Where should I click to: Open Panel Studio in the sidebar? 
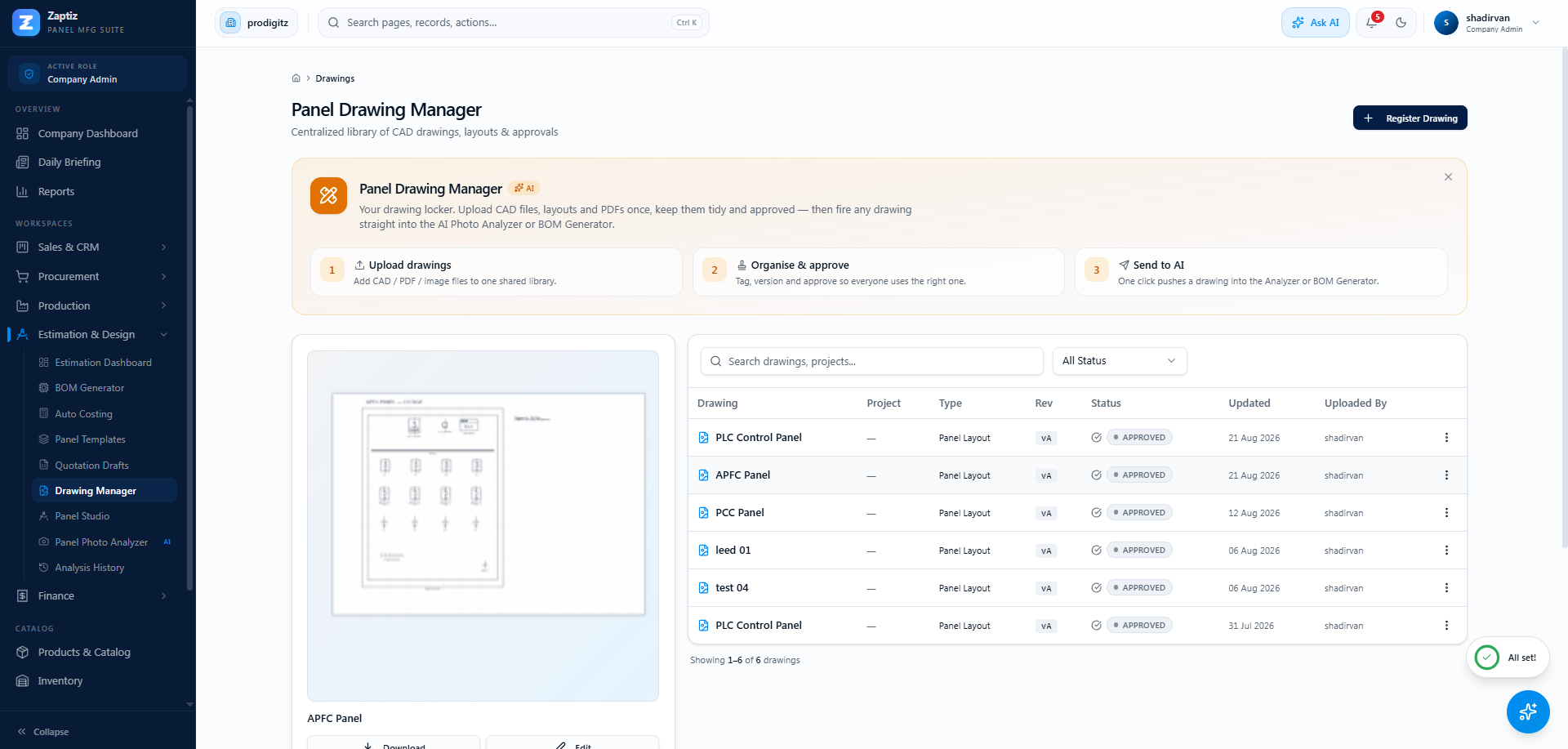[104, 516]
